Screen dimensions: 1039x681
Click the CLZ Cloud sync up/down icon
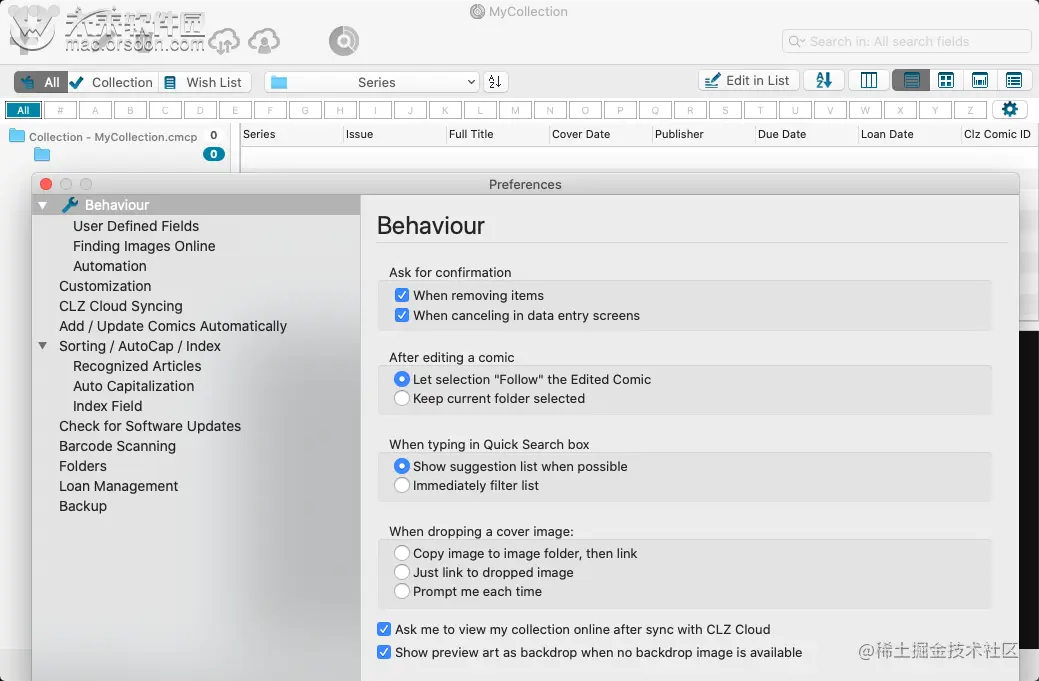pos(224,41)
